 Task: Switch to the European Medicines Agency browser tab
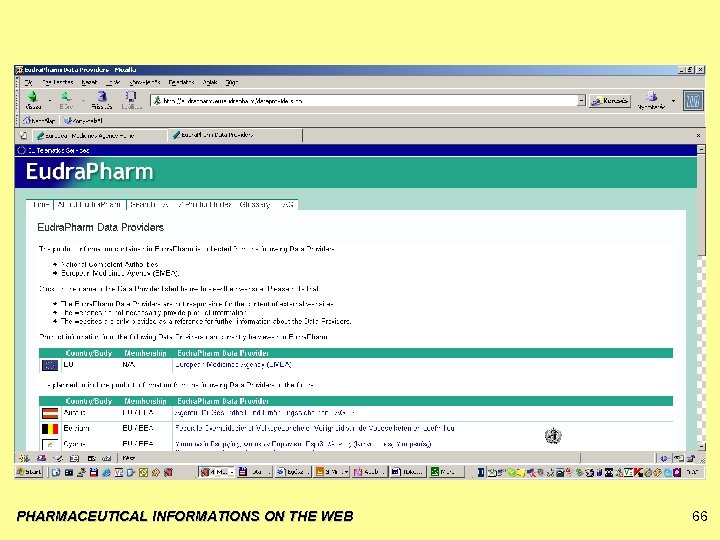pyautogui.click(x=100, y=135)
